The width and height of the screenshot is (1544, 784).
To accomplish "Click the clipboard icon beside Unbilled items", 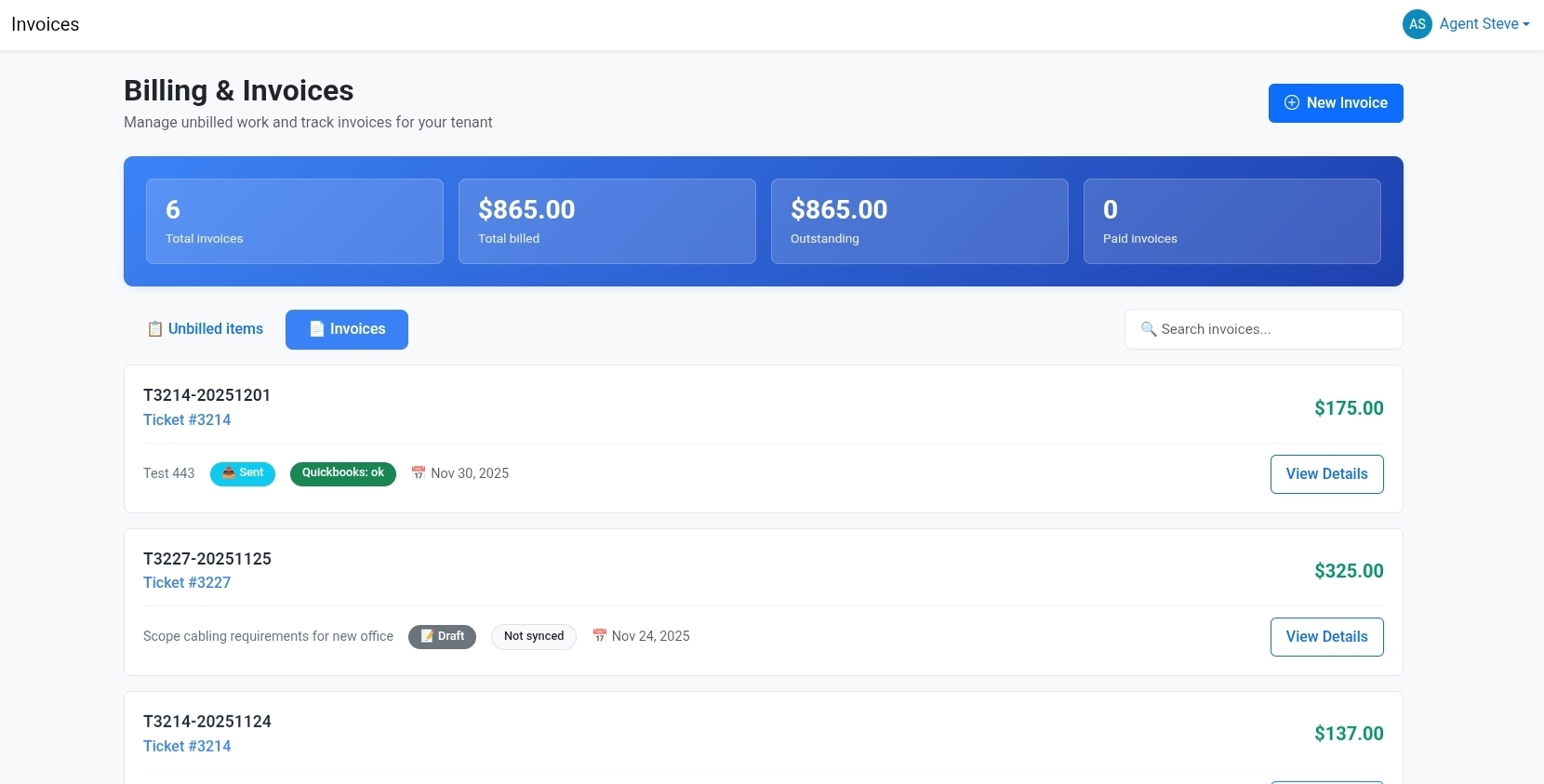I will click(x=155, y=329).
